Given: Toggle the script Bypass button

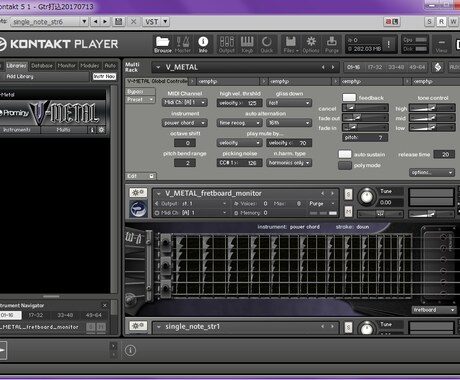Looking at the screenshot, I should (140, 91).
